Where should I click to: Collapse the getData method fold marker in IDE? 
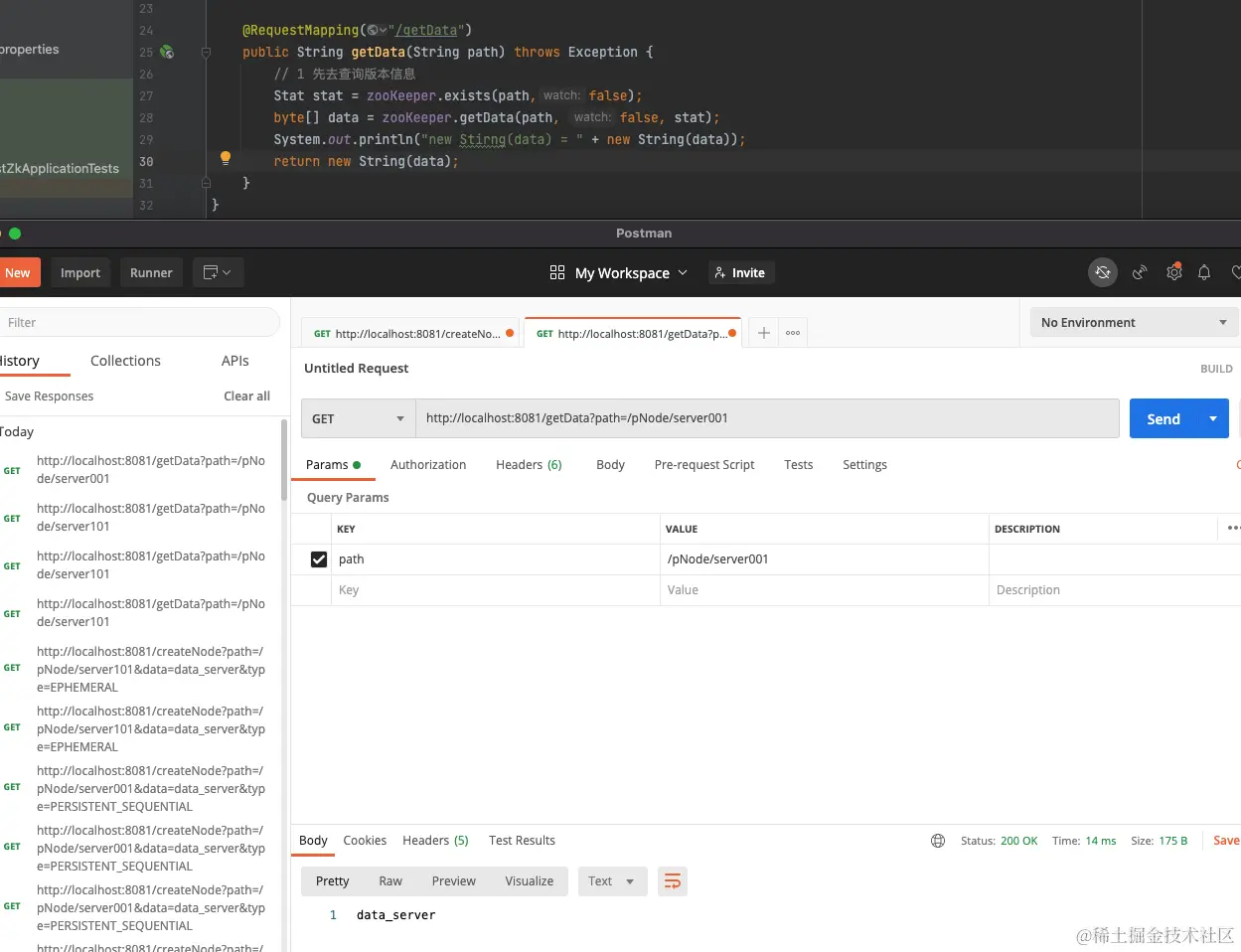pyautogui.click(x=206, y=52)
